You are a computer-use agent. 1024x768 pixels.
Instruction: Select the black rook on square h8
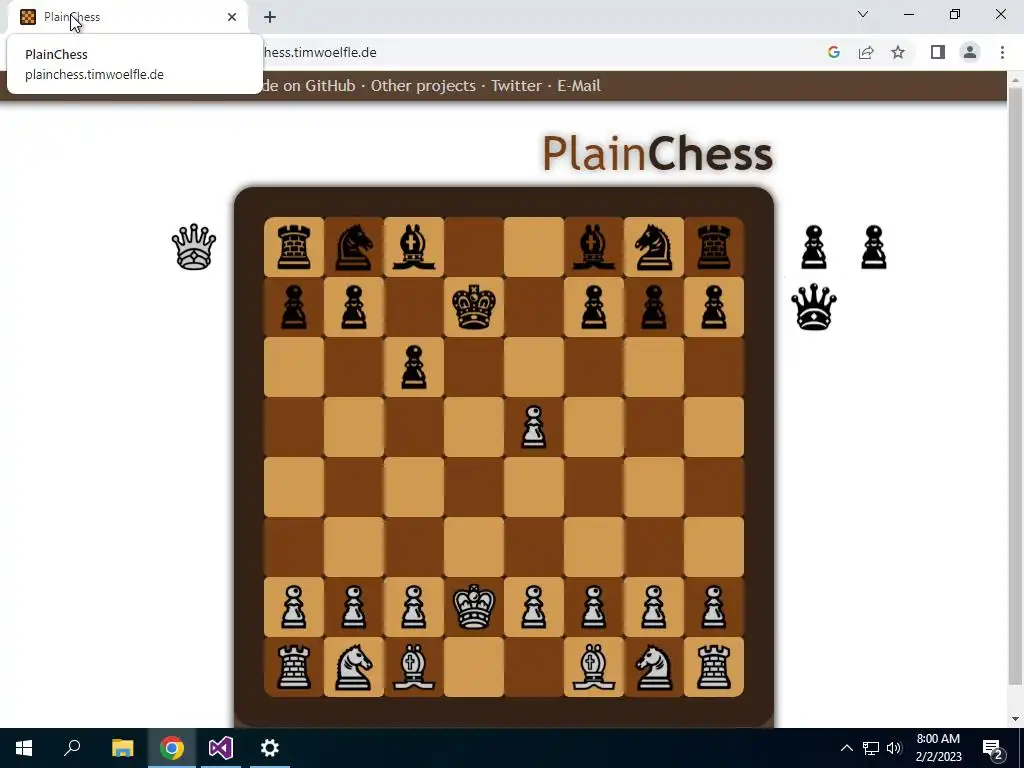point(714,247)
